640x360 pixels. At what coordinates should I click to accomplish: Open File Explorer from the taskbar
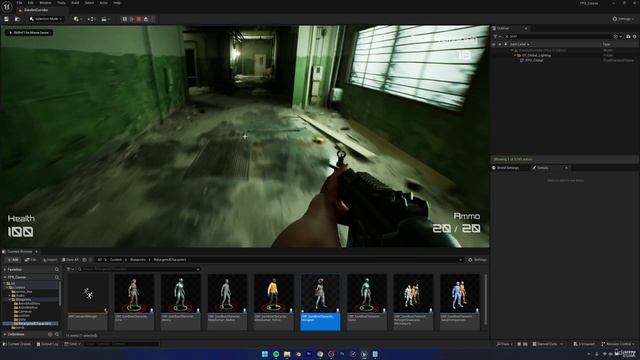(287, 354)
